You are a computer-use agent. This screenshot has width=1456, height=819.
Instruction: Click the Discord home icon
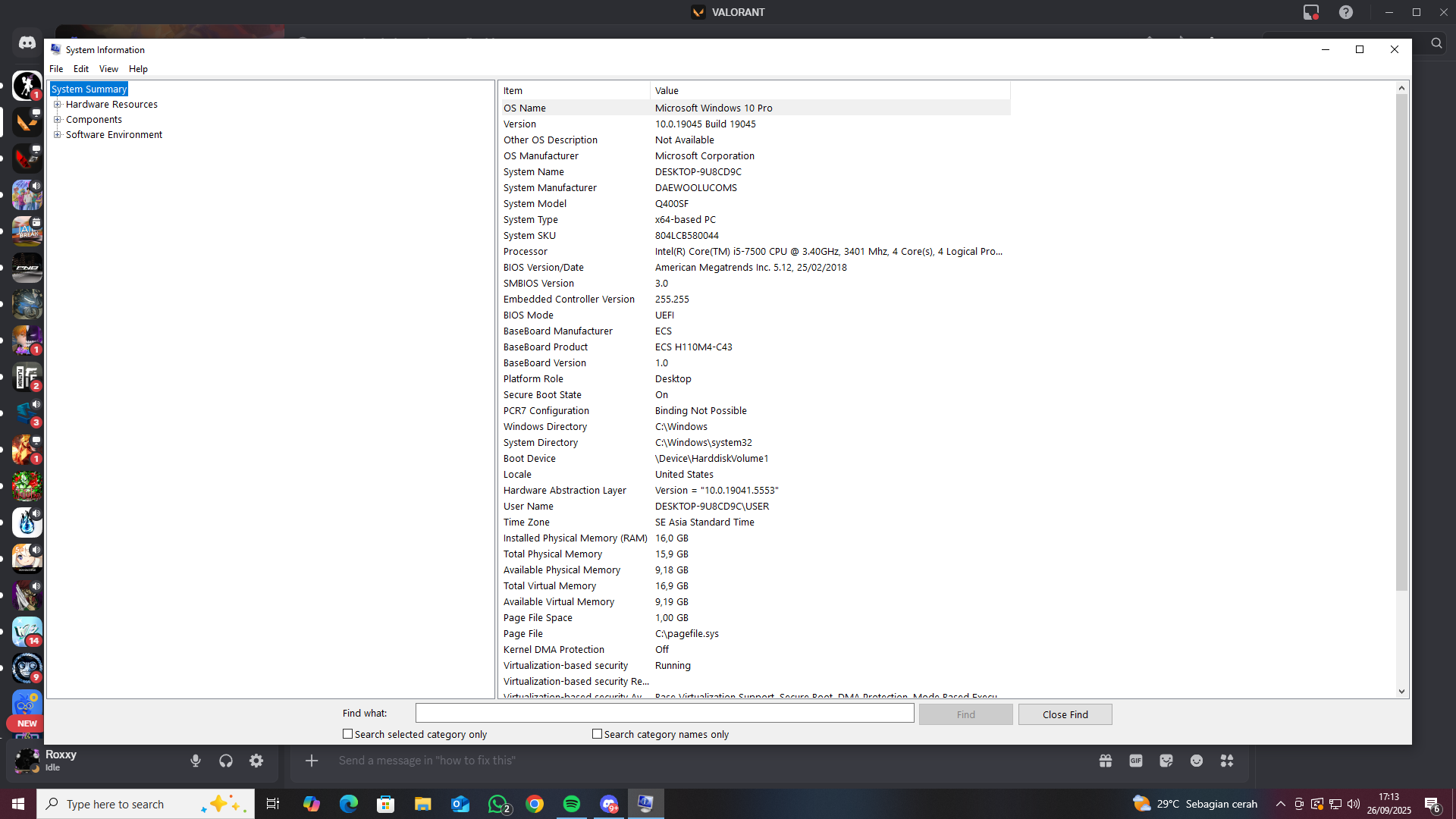pos(27,43)
